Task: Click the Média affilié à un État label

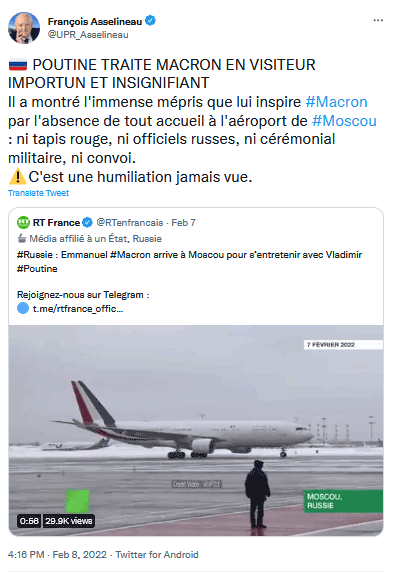Action: point(95,239)
